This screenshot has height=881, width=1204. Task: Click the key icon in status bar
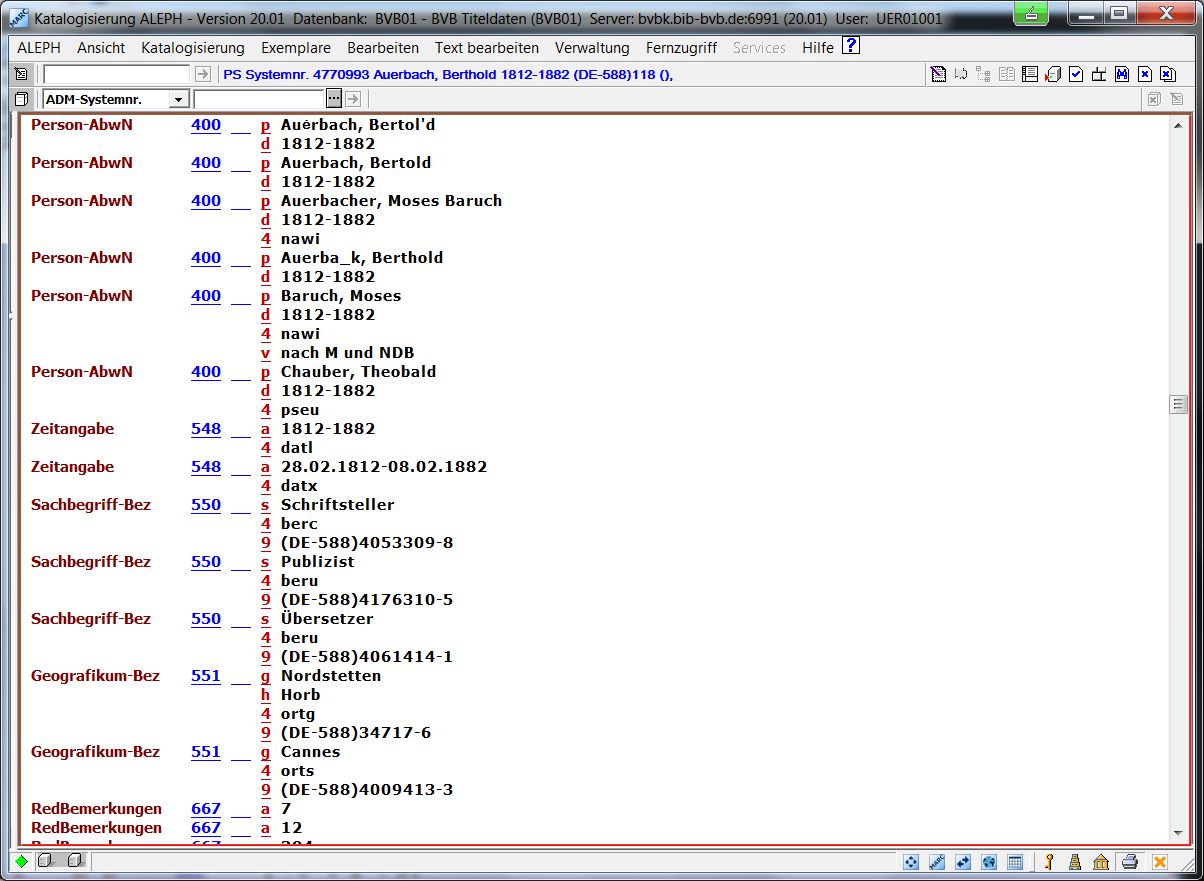pos(1049,862)
